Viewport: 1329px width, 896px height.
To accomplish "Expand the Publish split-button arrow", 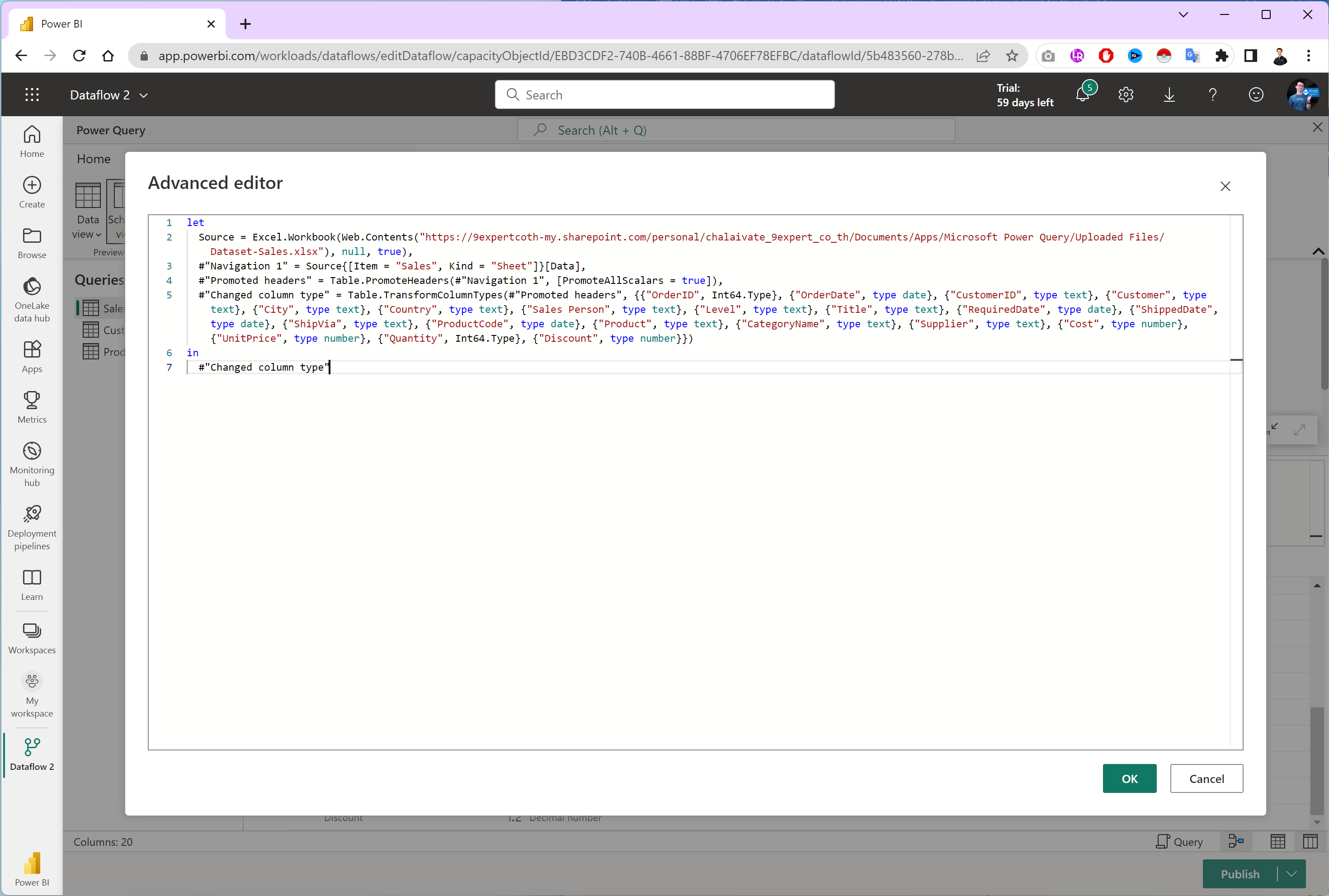I will pyautogui.click(x=1291, y=874).
